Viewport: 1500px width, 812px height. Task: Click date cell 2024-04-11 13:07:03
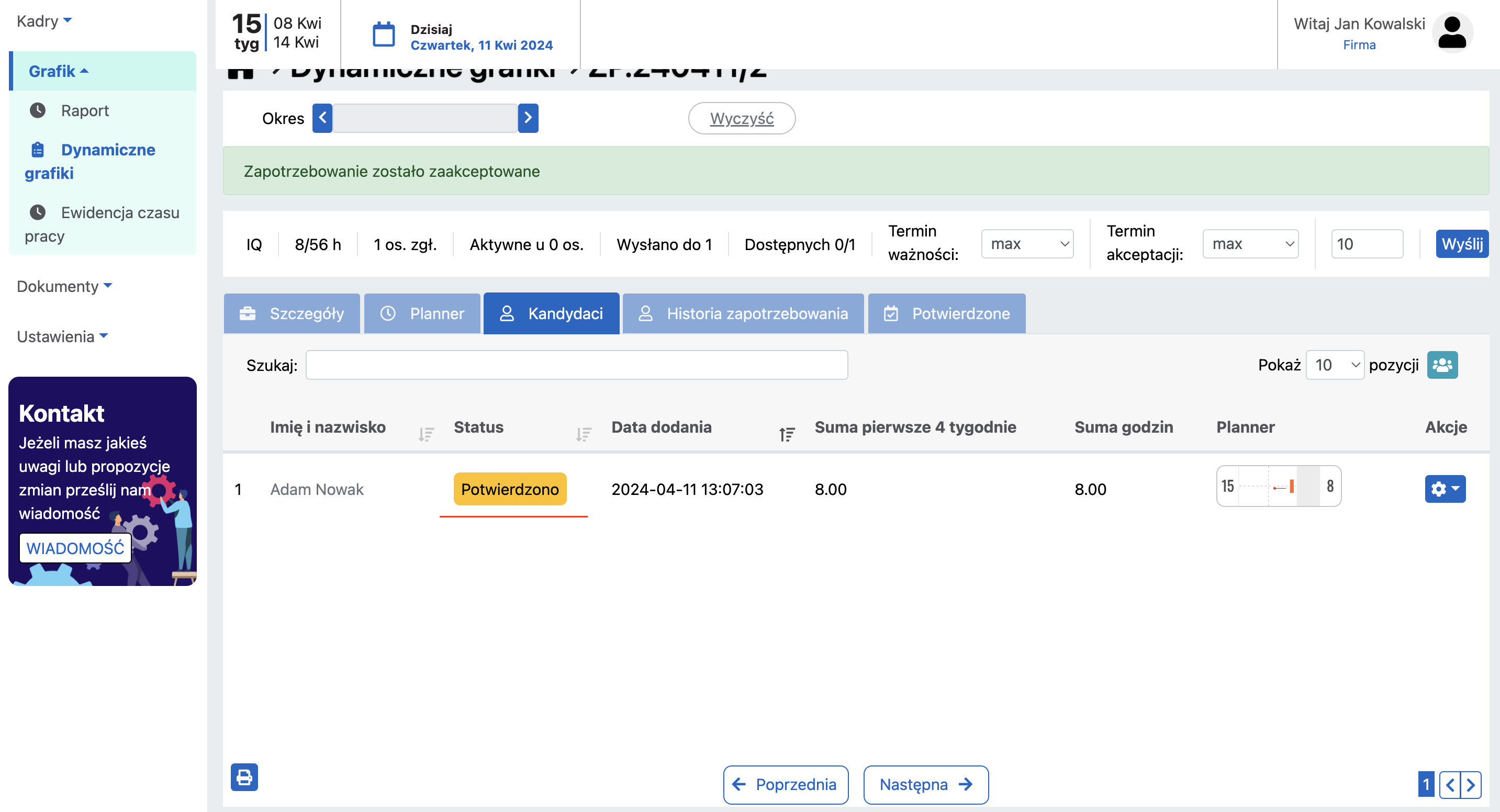pyautogui.click(x=687, y=489)
